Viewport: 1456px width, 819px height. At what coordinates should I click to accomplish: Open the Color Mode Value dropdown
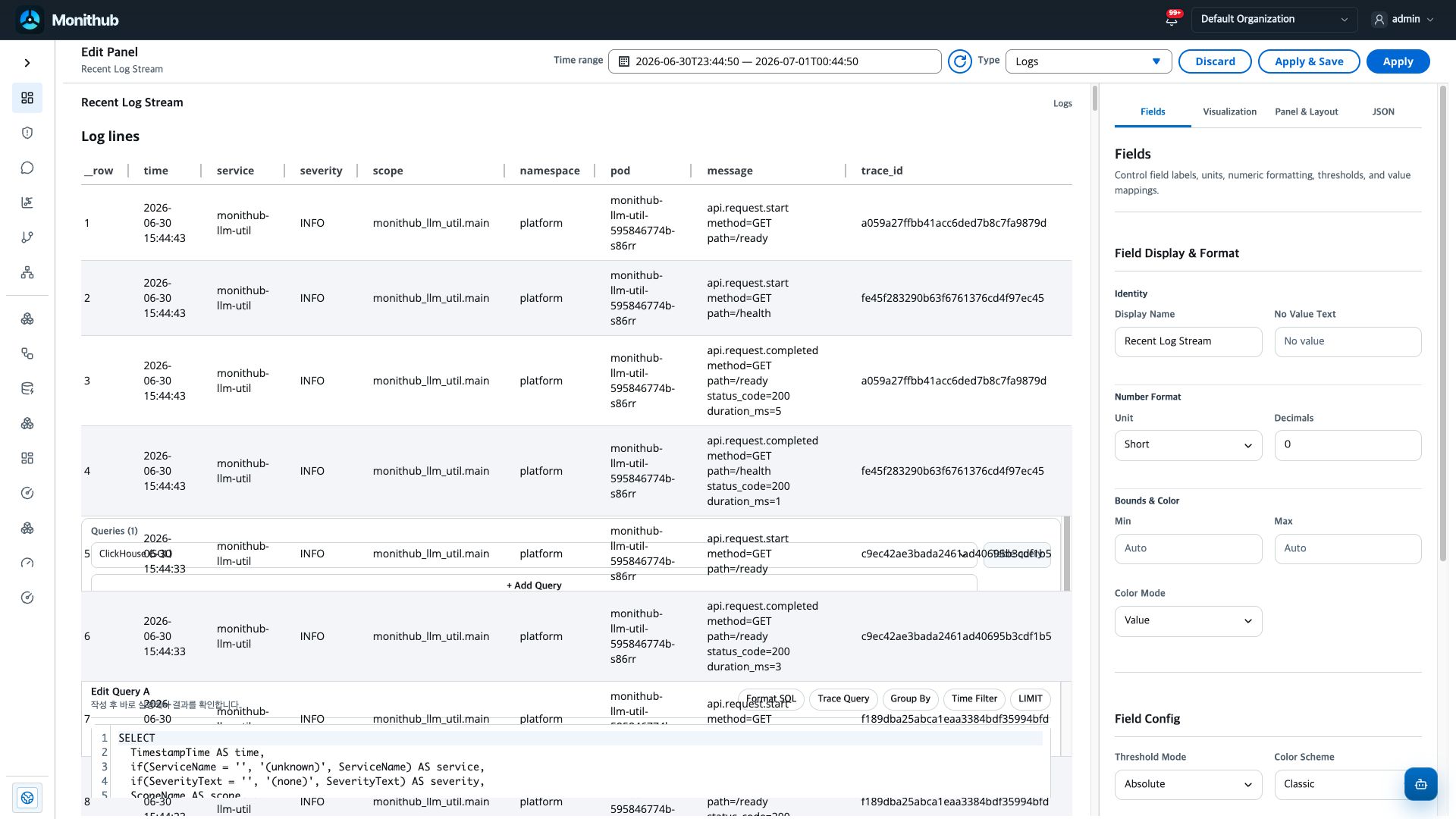[x=1188, y=621]
